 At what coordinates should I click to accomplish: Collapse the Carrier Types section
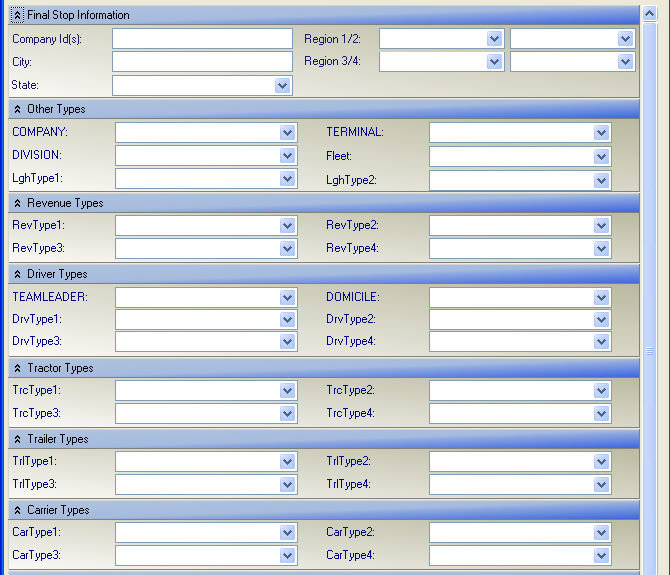click(17, 510)
